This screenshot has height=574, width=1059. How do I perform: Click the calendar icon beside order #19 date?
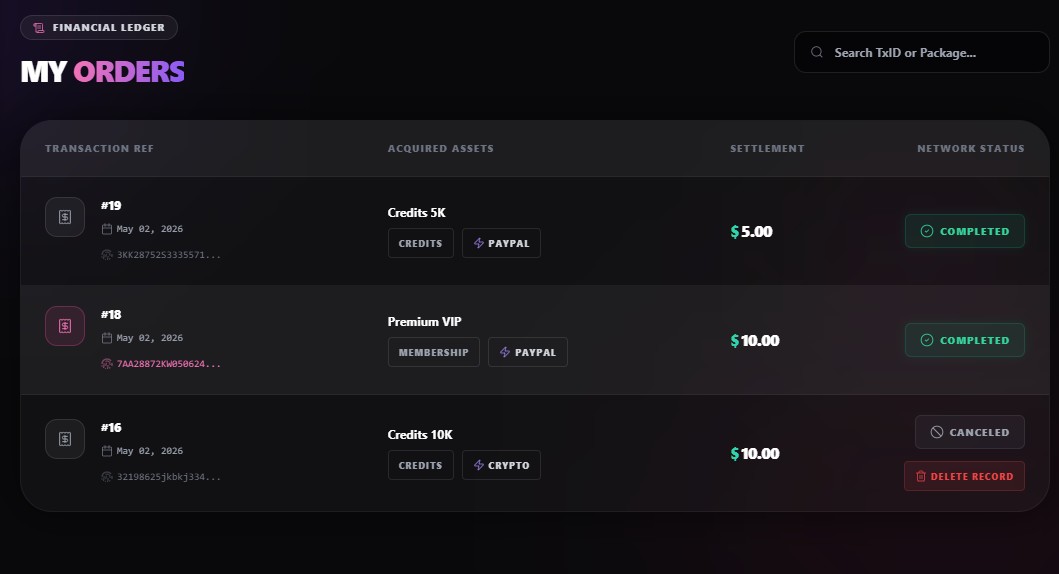[107, 229]
